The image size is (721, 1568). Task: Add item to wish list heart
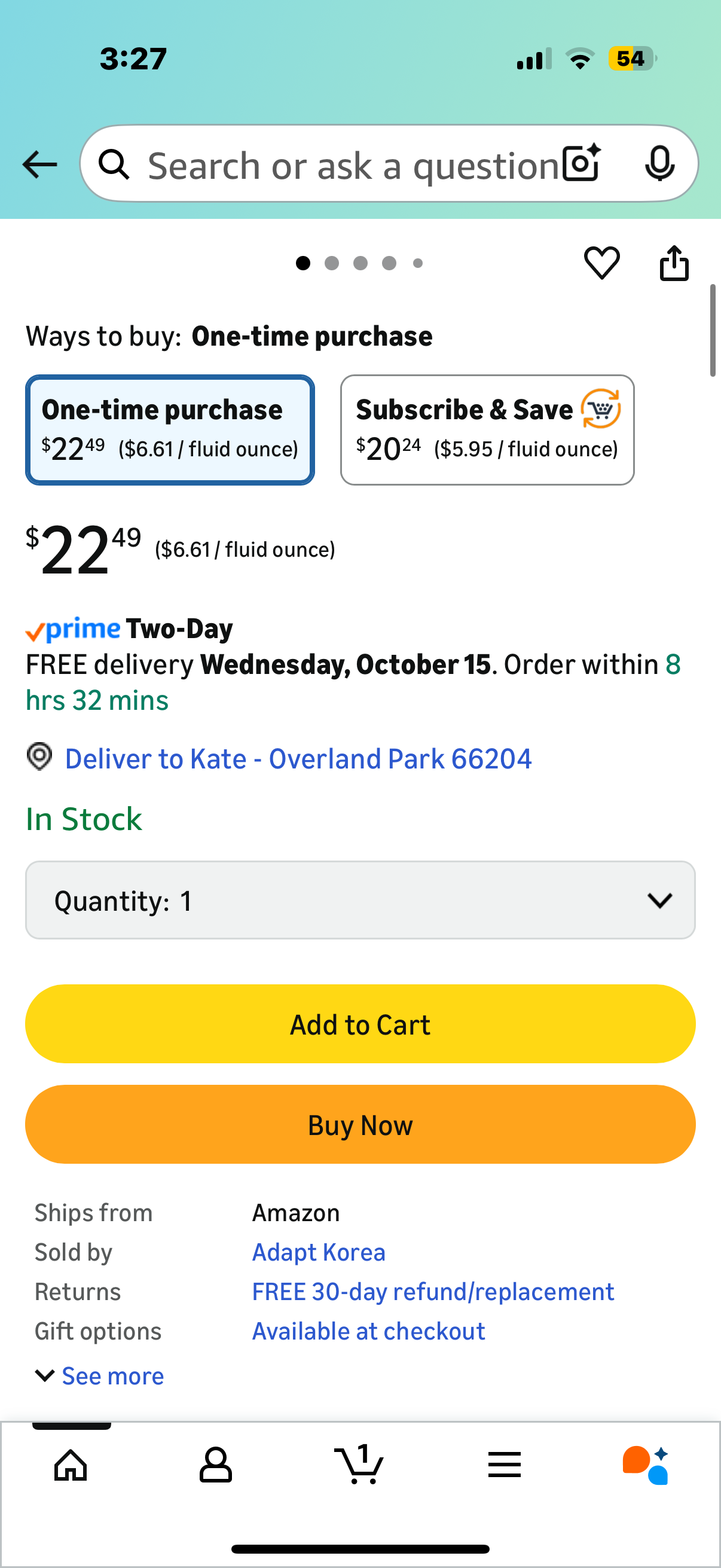coord(602,263)
